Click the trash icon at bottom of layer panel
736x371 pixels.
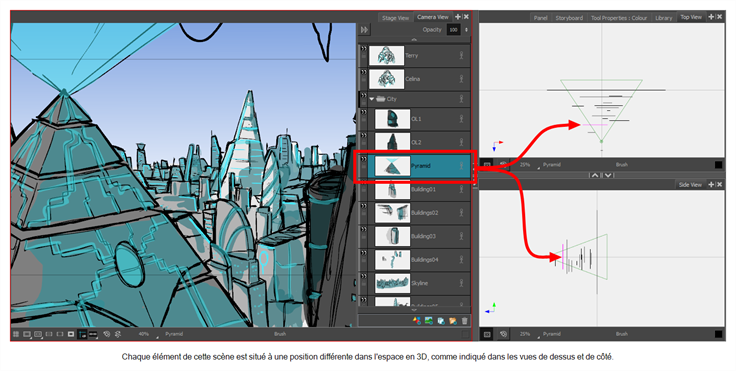[x=465, y=321]
